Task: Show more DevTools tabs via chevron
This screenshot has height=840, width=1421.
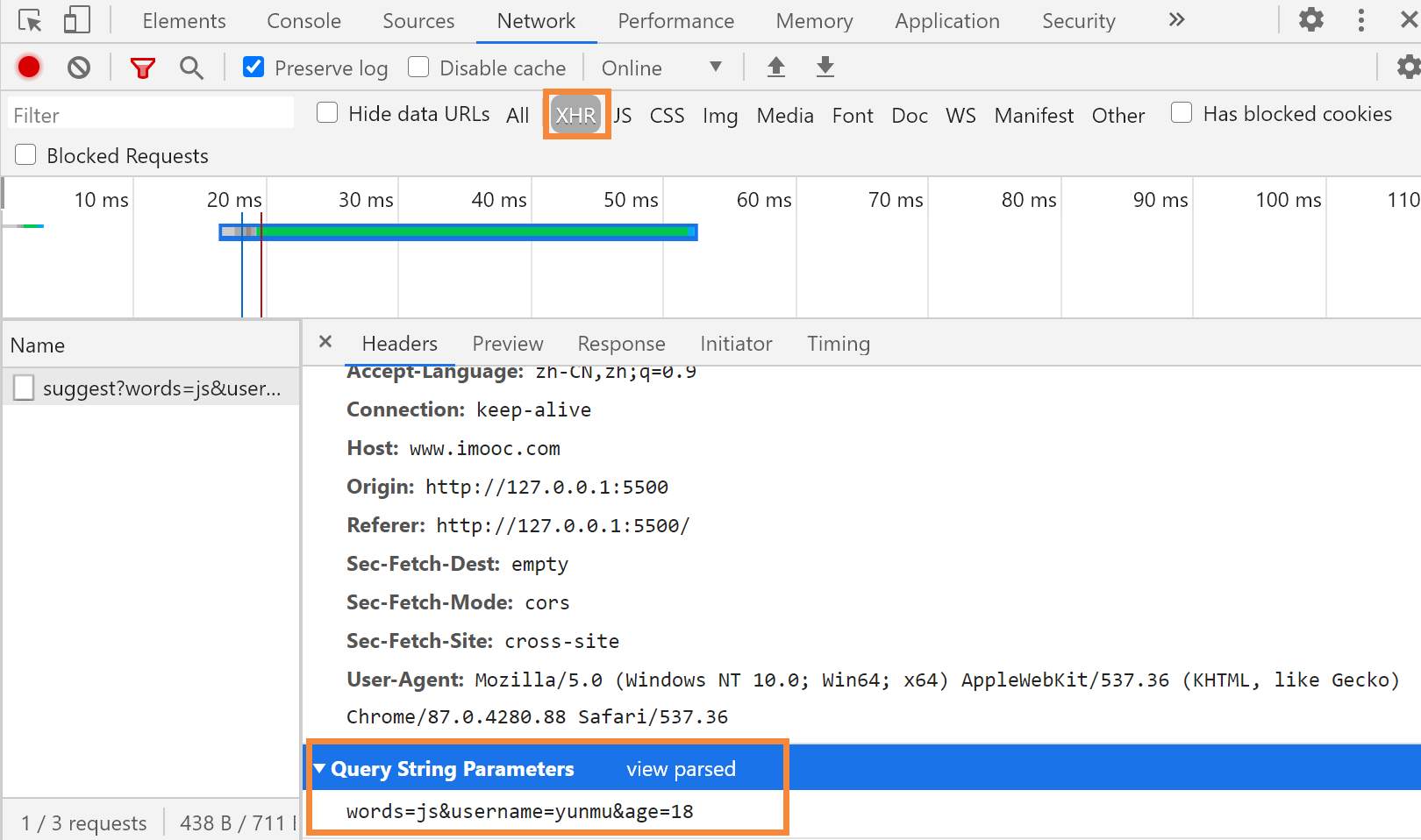Action: [x=1176, y=20]
